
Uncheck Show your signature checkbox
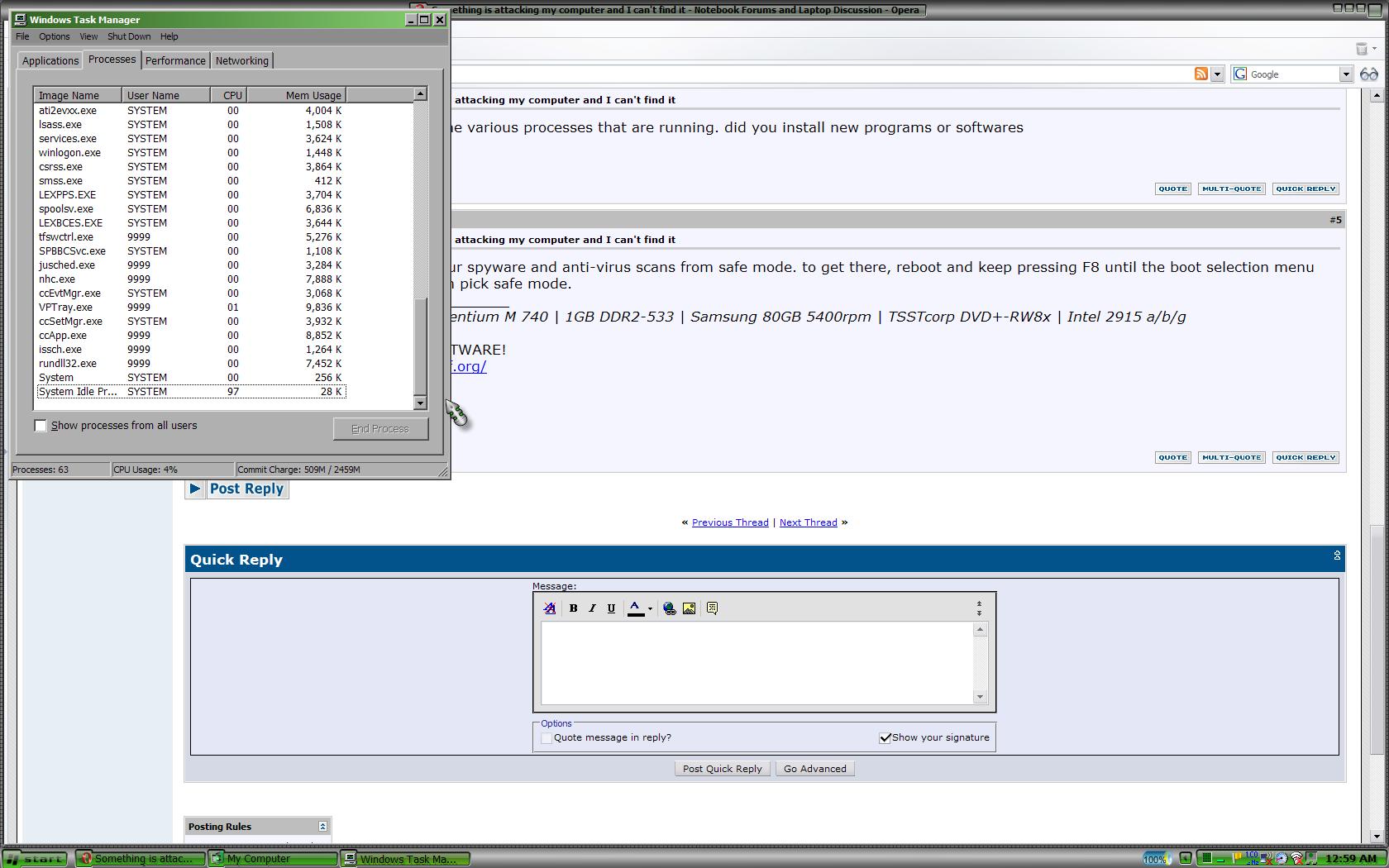click(x=885, y=738)
